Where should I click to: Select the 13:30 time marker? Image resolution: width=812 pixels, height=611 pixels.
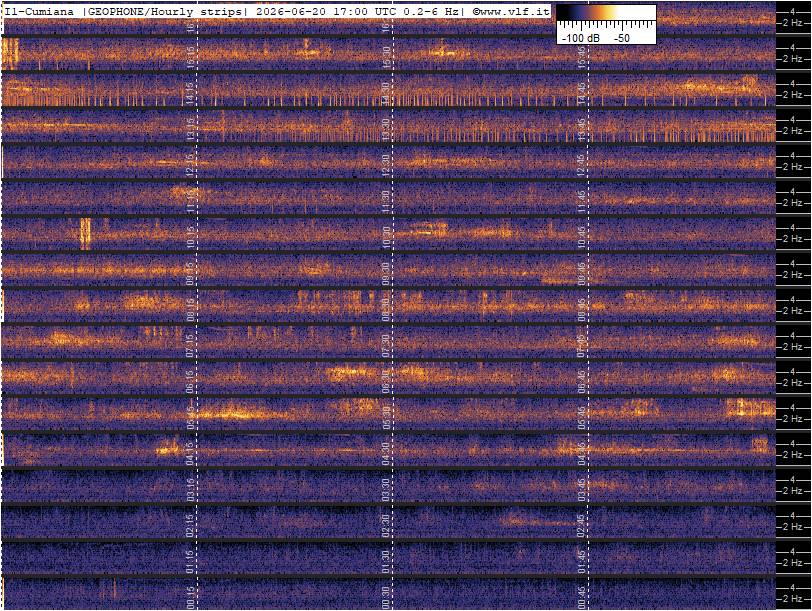tap(386, 129)
